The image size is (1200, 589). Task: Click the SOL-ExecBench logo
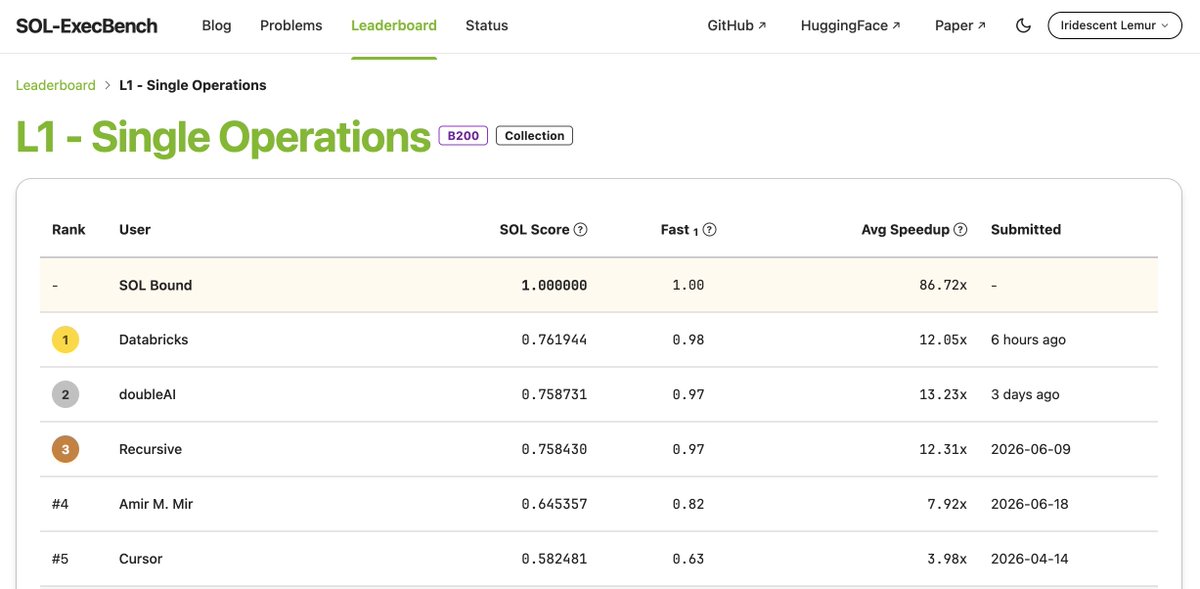87,26
